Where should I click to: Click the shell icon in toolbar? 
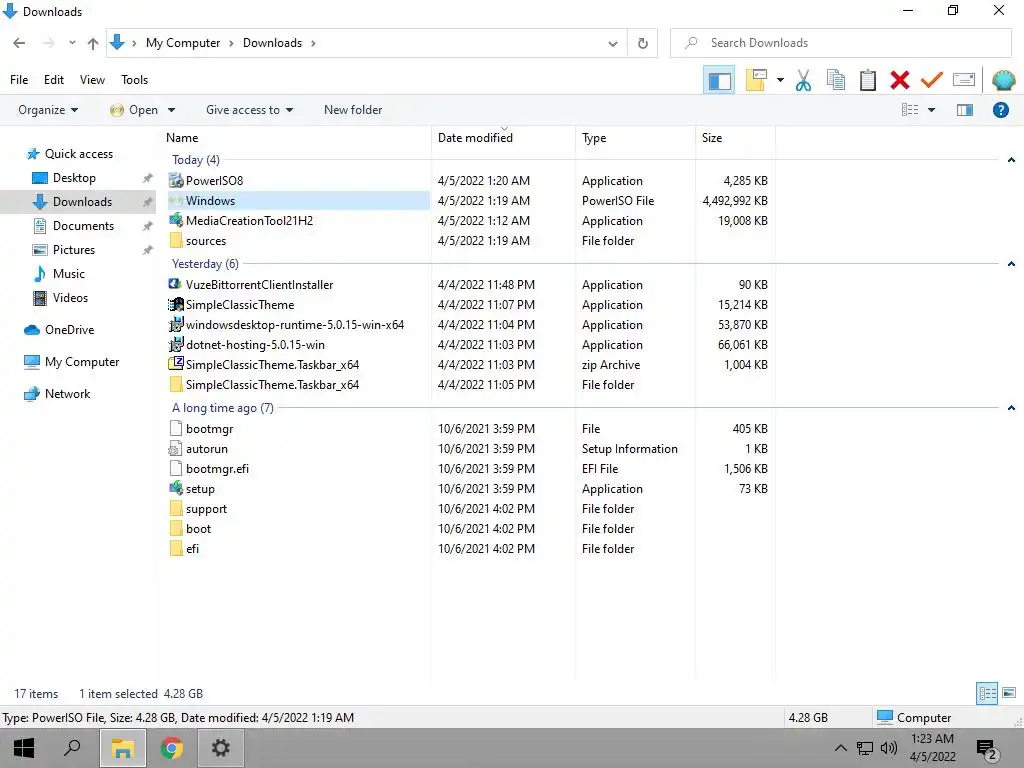[1003, 80]
